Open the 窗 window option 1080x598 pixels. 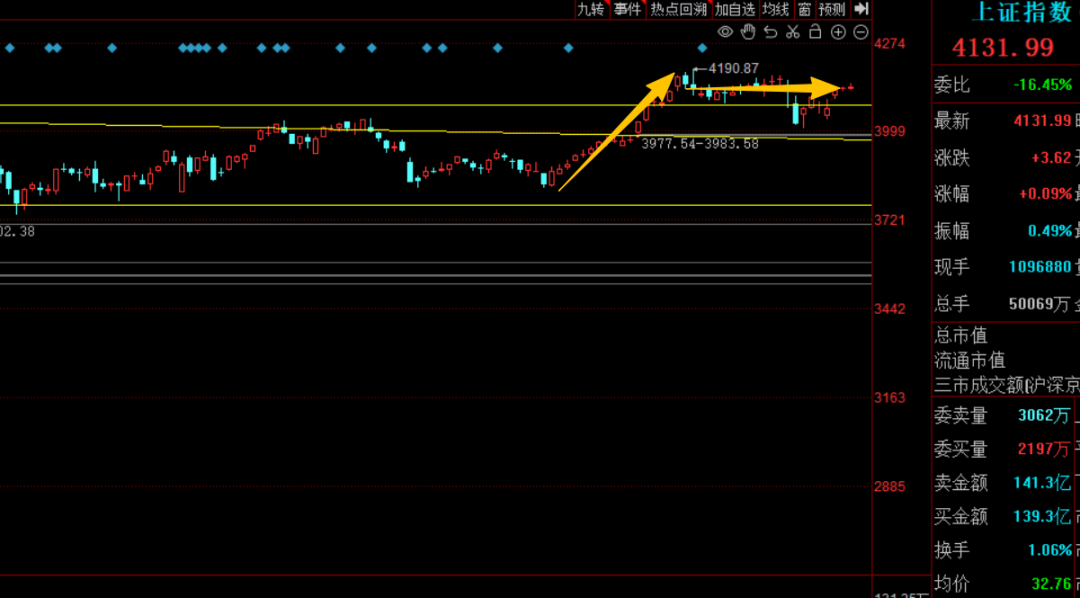[804, 9]
